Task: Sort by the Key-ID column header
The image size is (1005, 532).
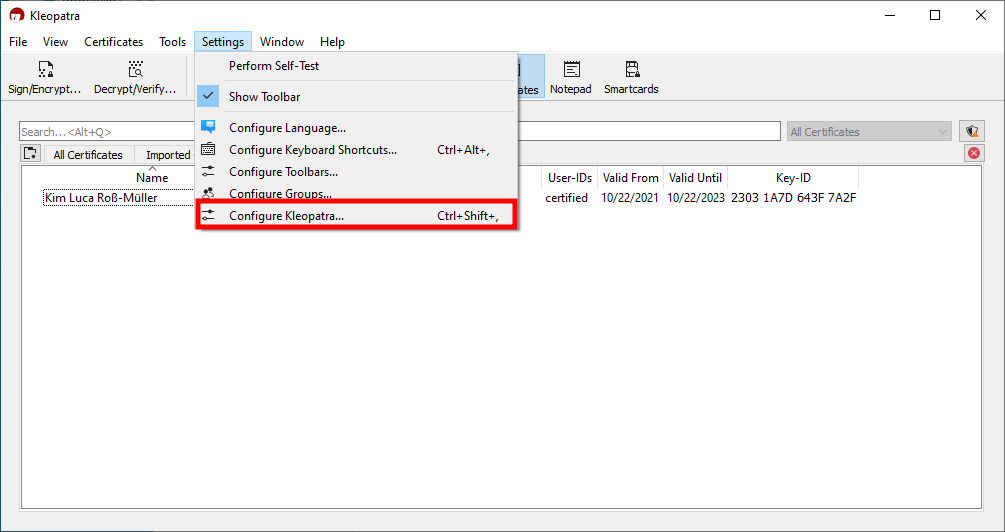Action: click(x=792, y=178)
